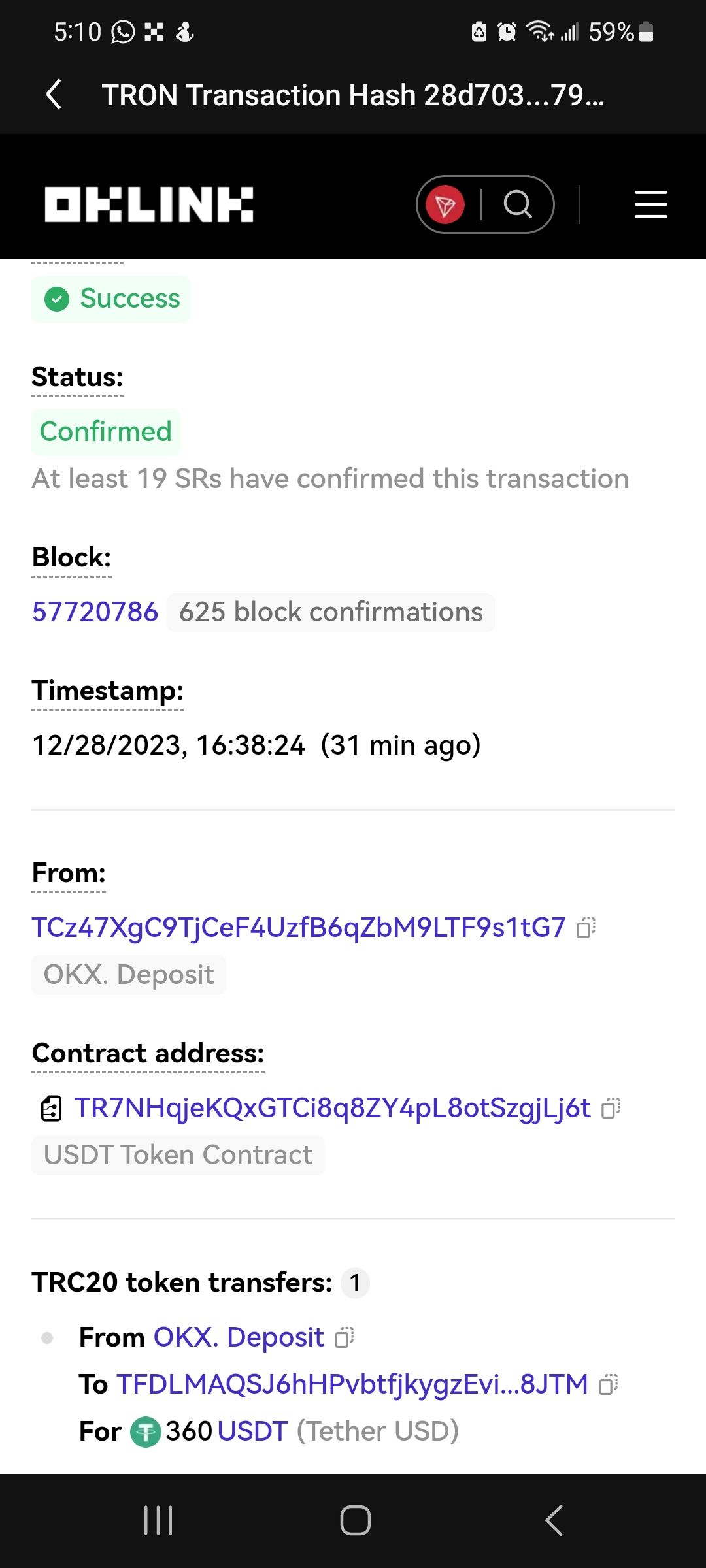Viewport: 706px width, 1568px height.
Task: Open the TR7NHqjeKQx contract address link
Action: tap(332, 1108)
